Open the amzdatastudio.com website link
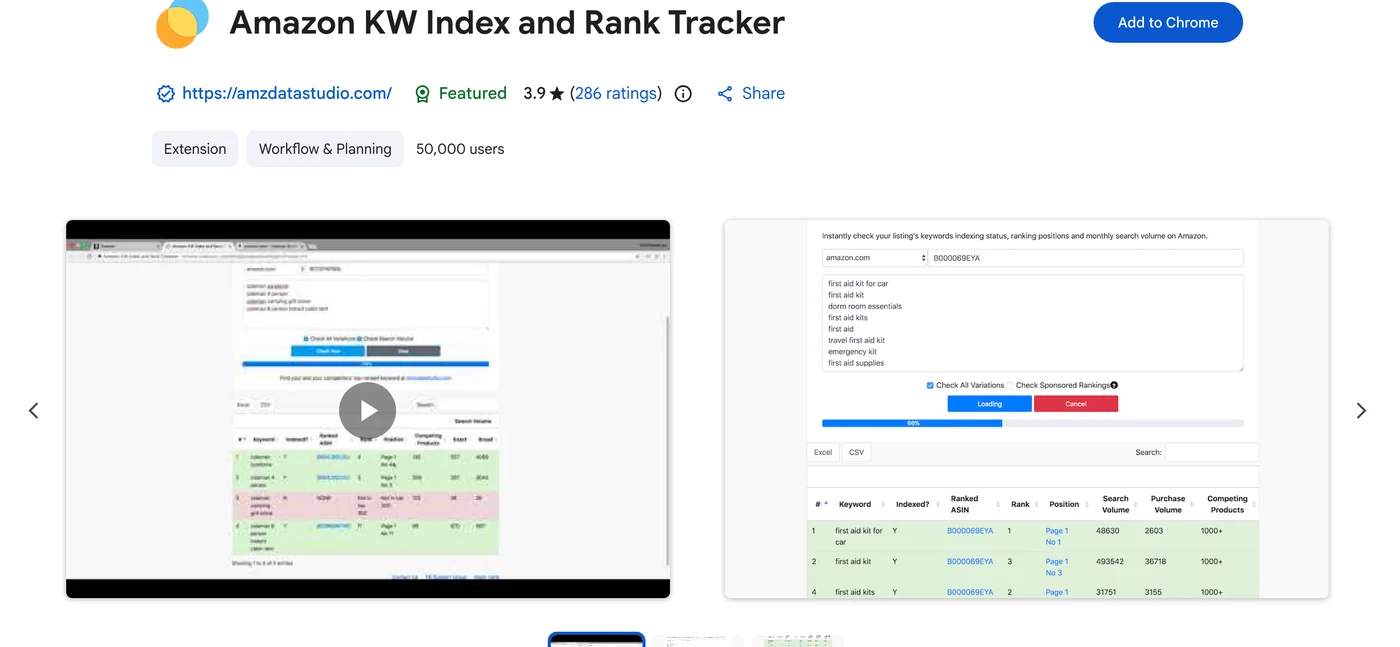 coord(287,93)
